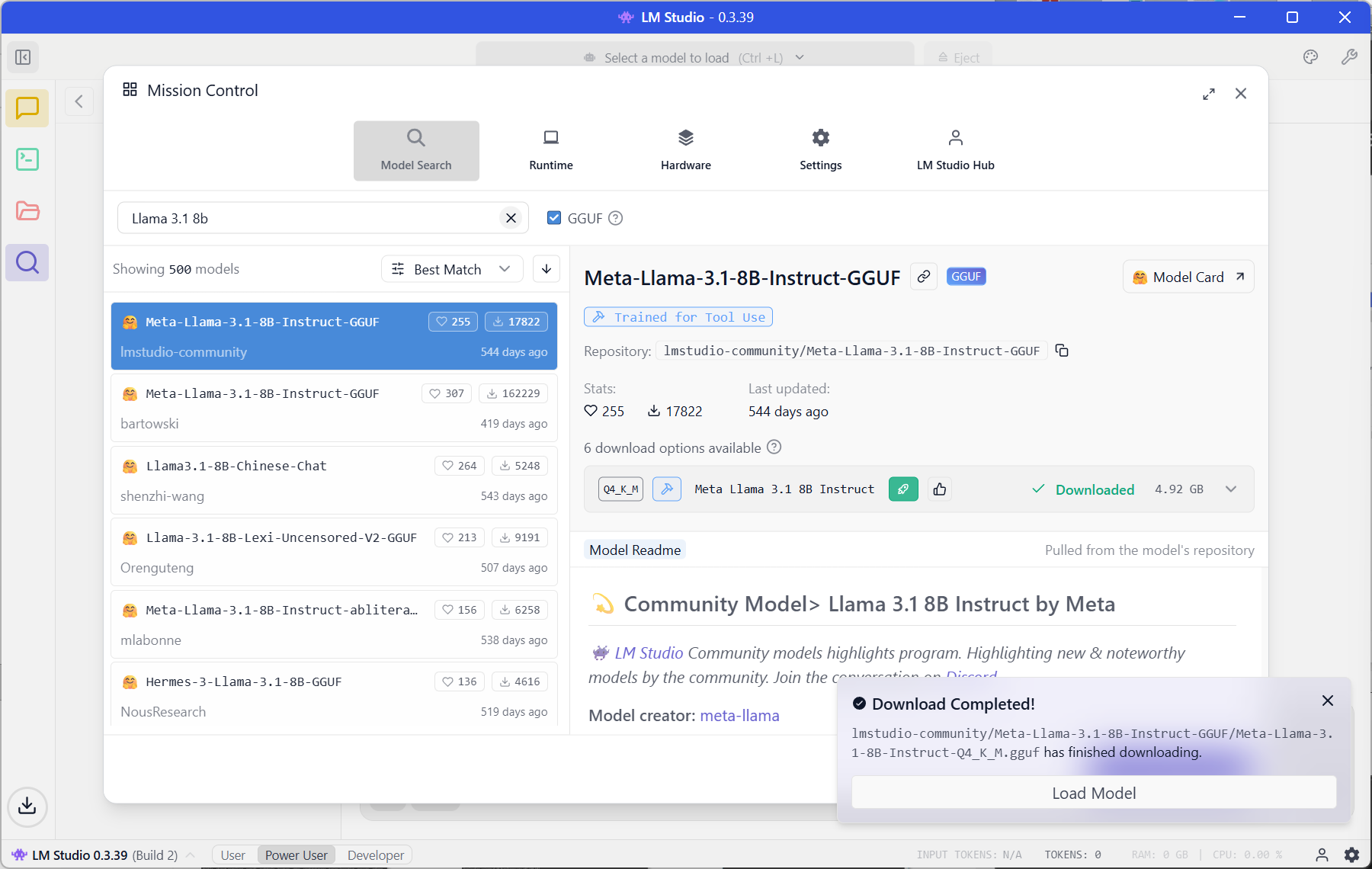Image resolution: width=1372 pixels, height=869 pixels.
Task: Open GGUF help question mark icon
Action: (616, 218)
